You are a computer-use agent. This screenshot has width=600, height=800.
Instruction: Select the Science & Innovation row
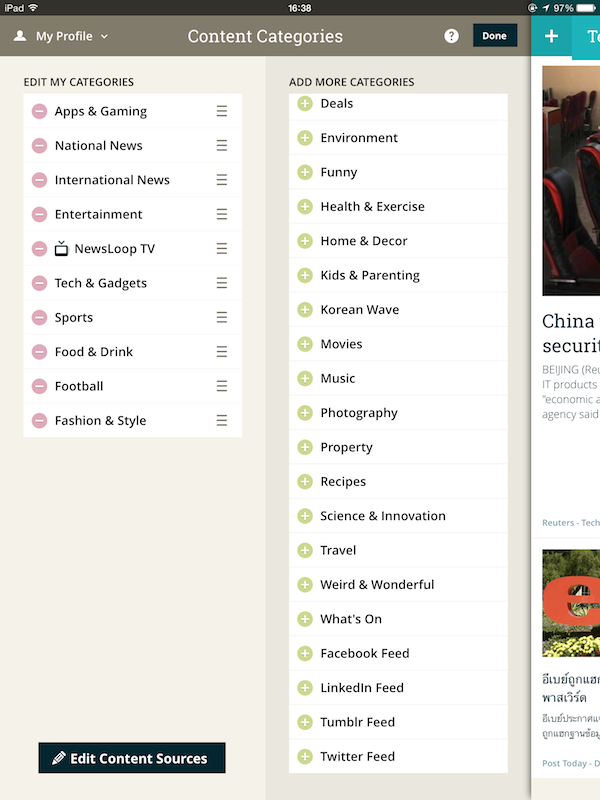click(x=398, y=516)
